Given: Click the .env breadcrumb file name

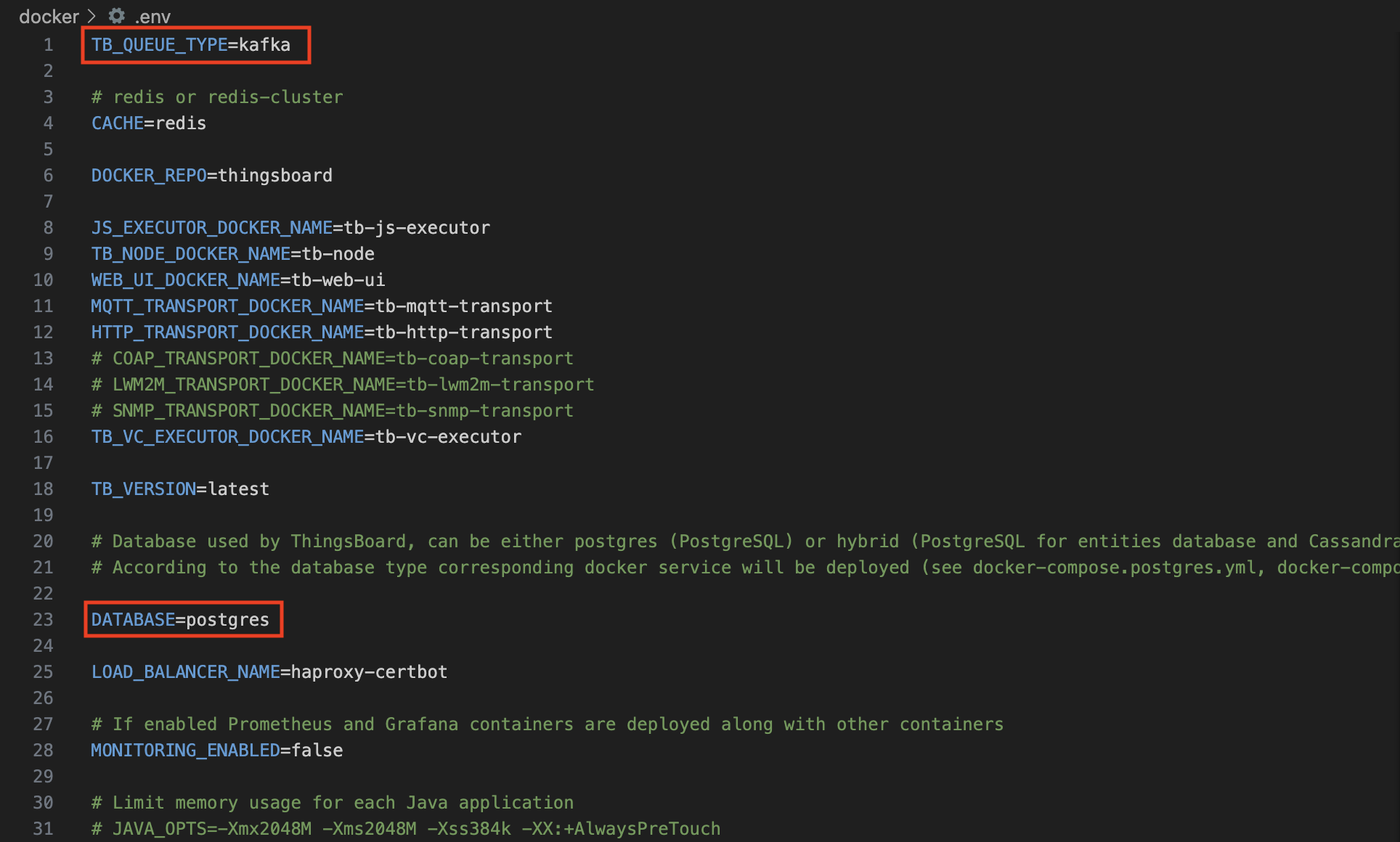Looking at the screenshot, I should click(x=152, y=17).
